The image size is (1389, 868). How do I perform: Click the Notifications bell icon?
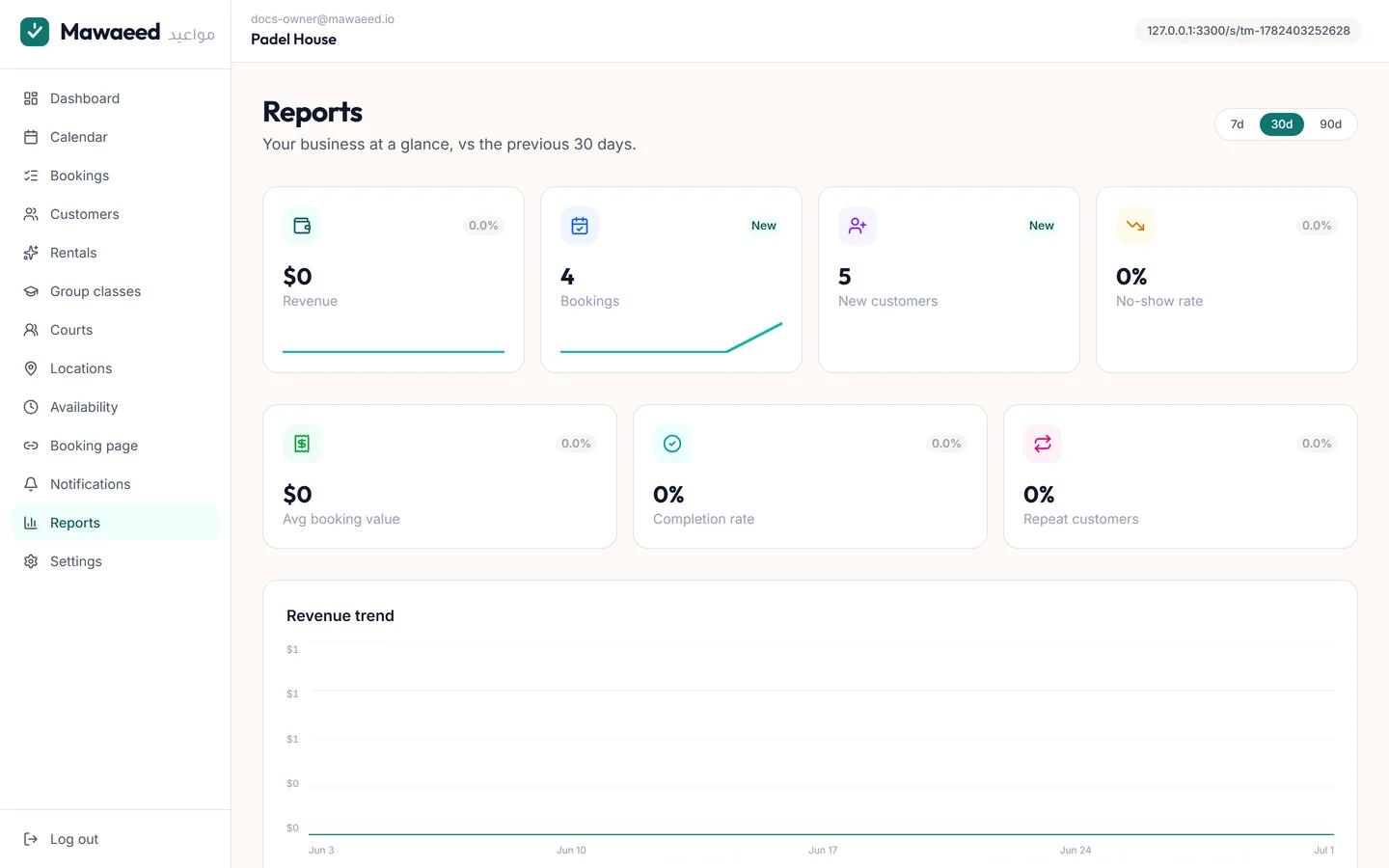coord(31,484)
